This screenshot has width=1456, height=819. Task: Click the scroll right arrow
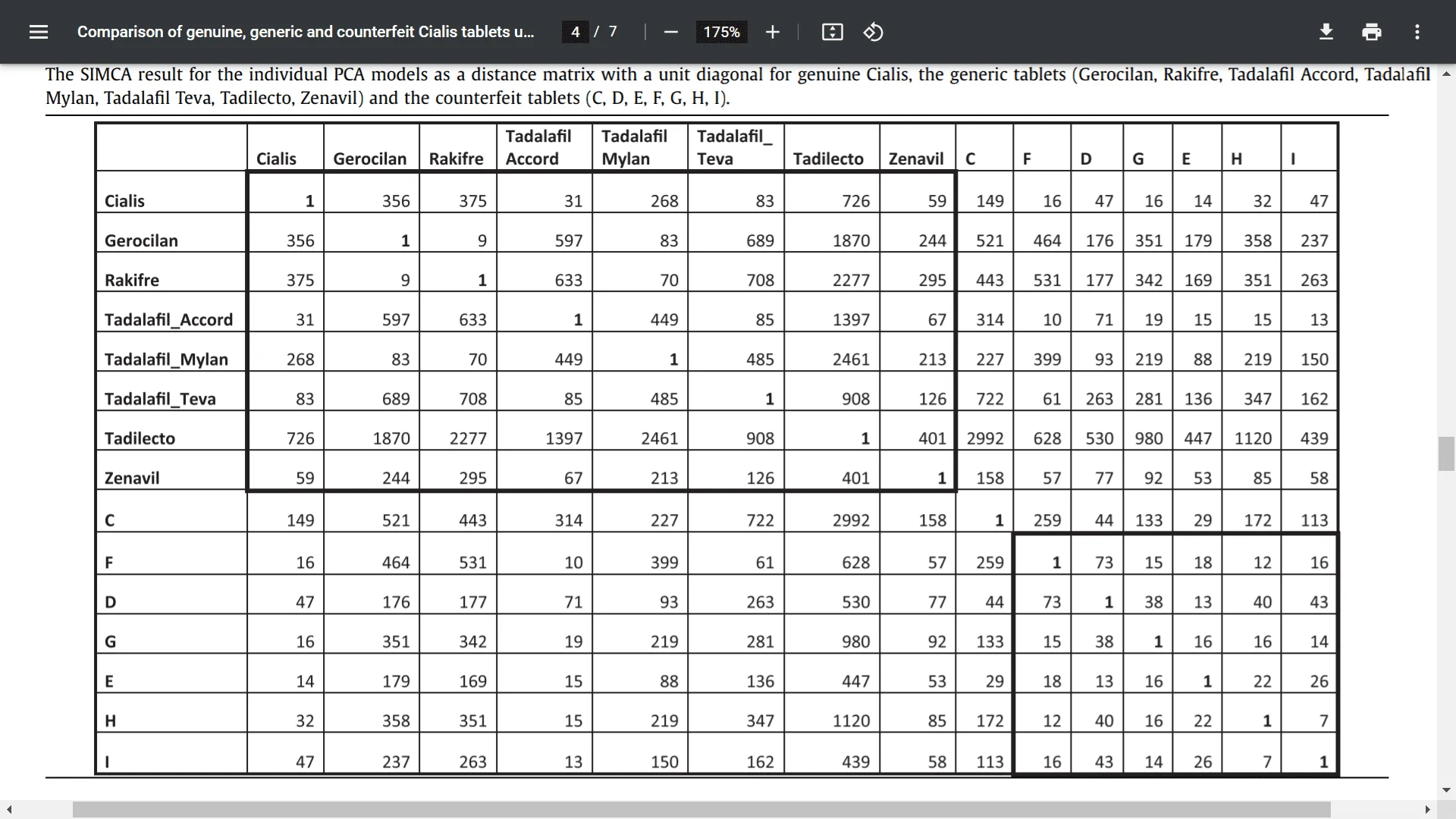coord(1427,809)
